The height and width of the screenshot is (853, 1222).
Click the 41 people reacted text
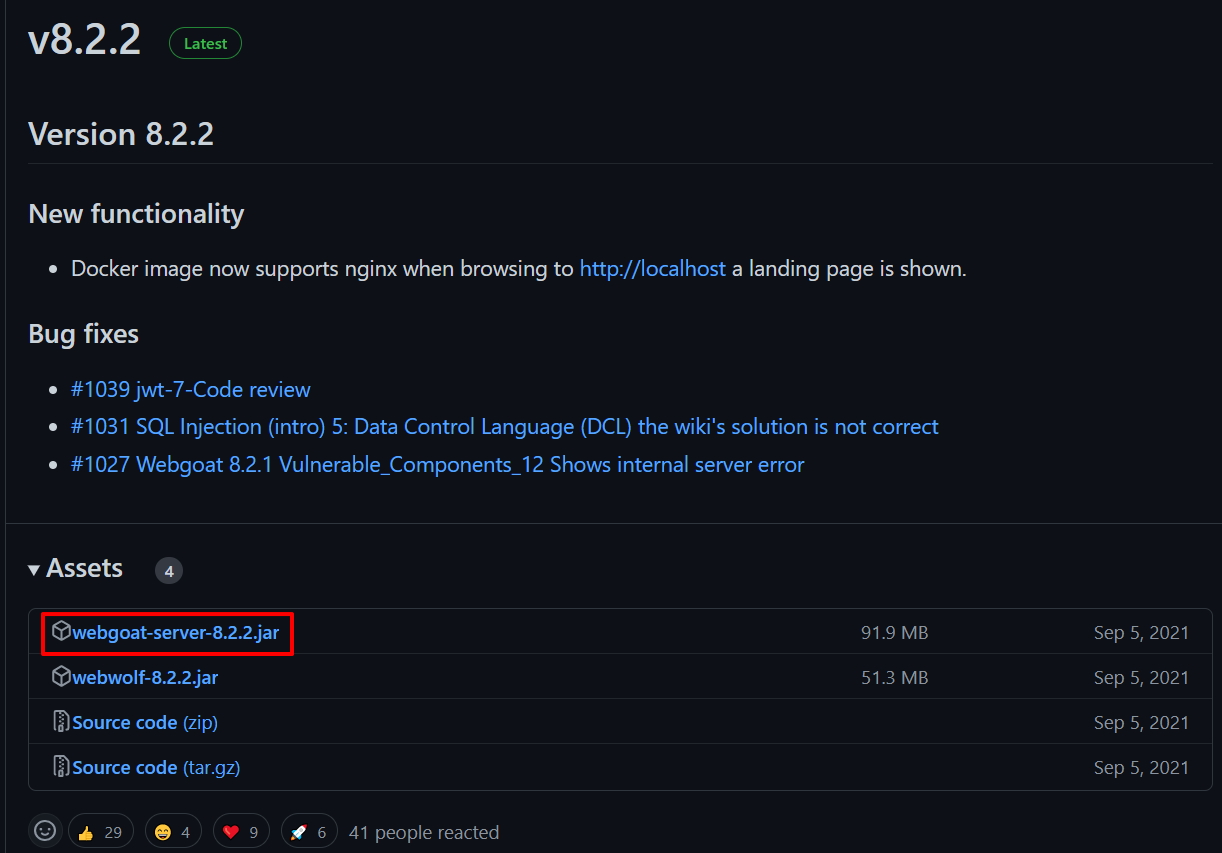424,832
